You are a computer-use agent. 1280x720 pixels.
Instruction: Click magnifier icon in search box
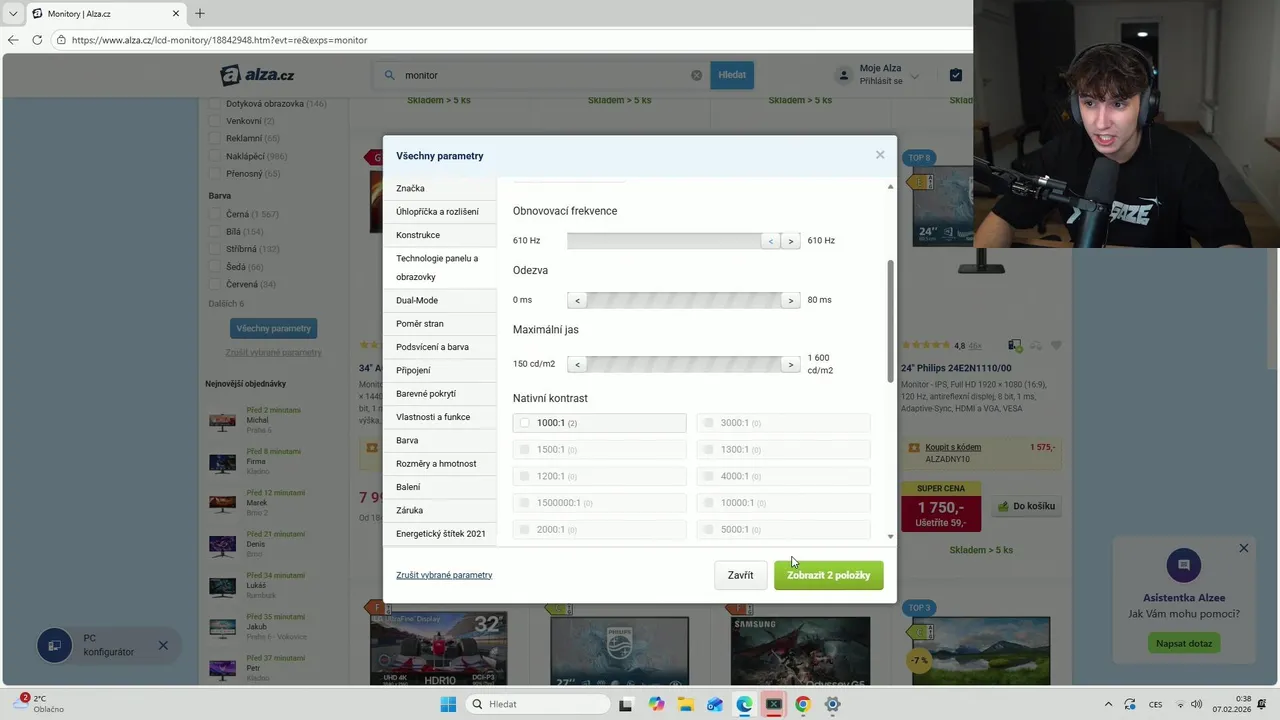tap(389, 75)
